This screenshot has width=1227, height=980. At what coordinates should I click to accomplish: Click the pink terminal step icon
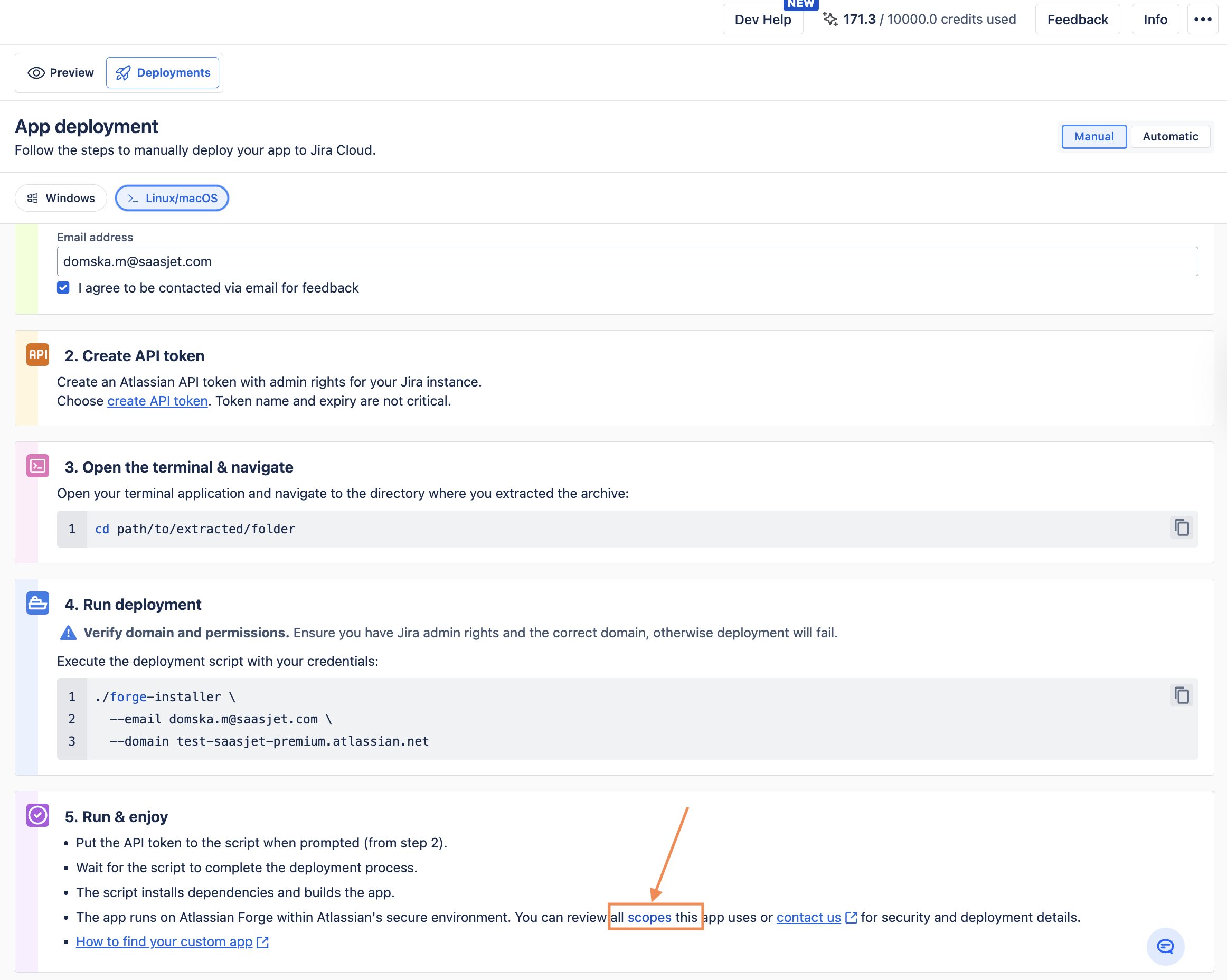[37, 466]
